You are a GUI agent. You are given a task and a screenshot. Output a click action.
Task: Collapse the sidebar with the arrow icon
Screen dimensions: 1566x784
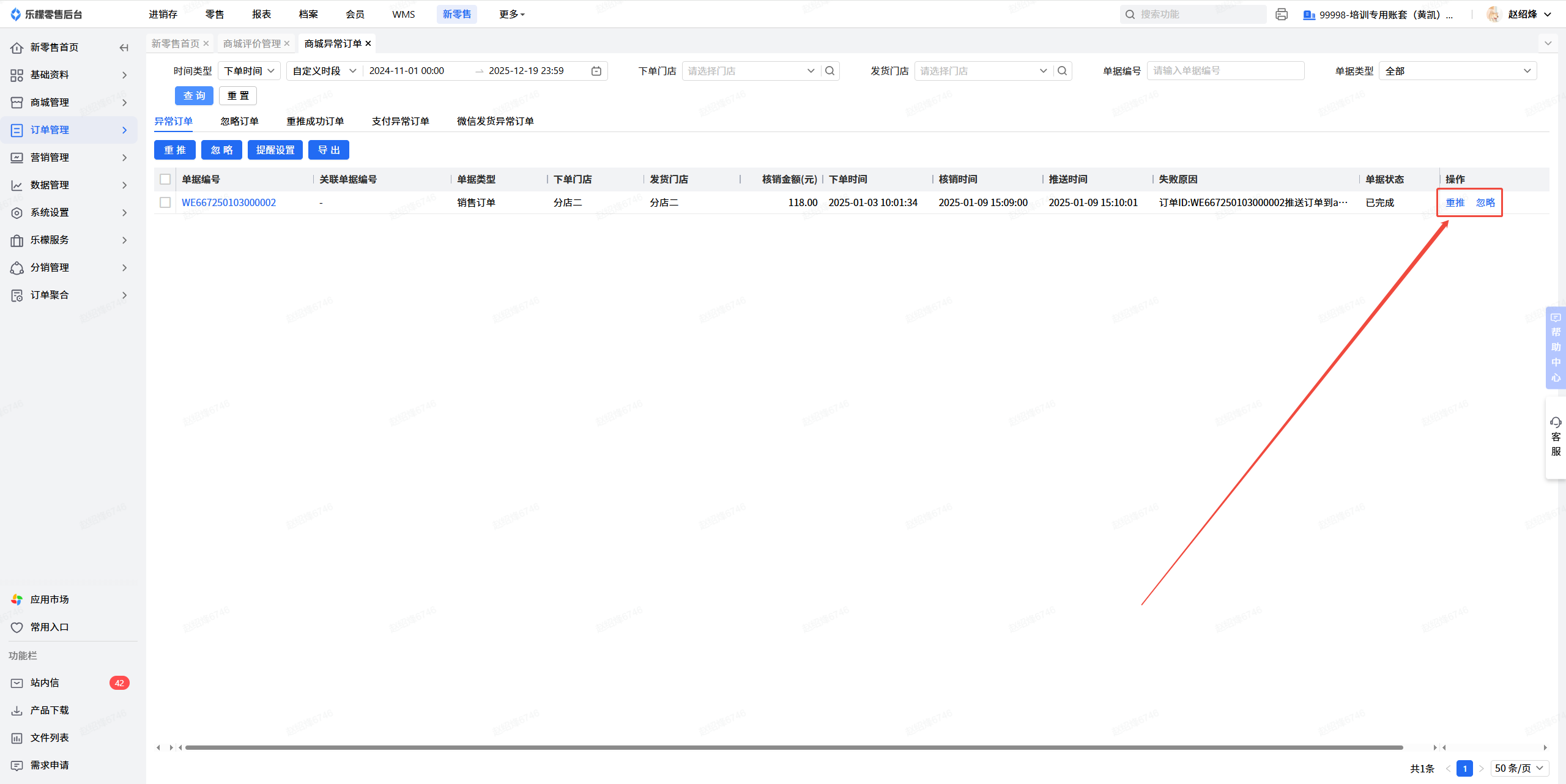coord(124,47)
